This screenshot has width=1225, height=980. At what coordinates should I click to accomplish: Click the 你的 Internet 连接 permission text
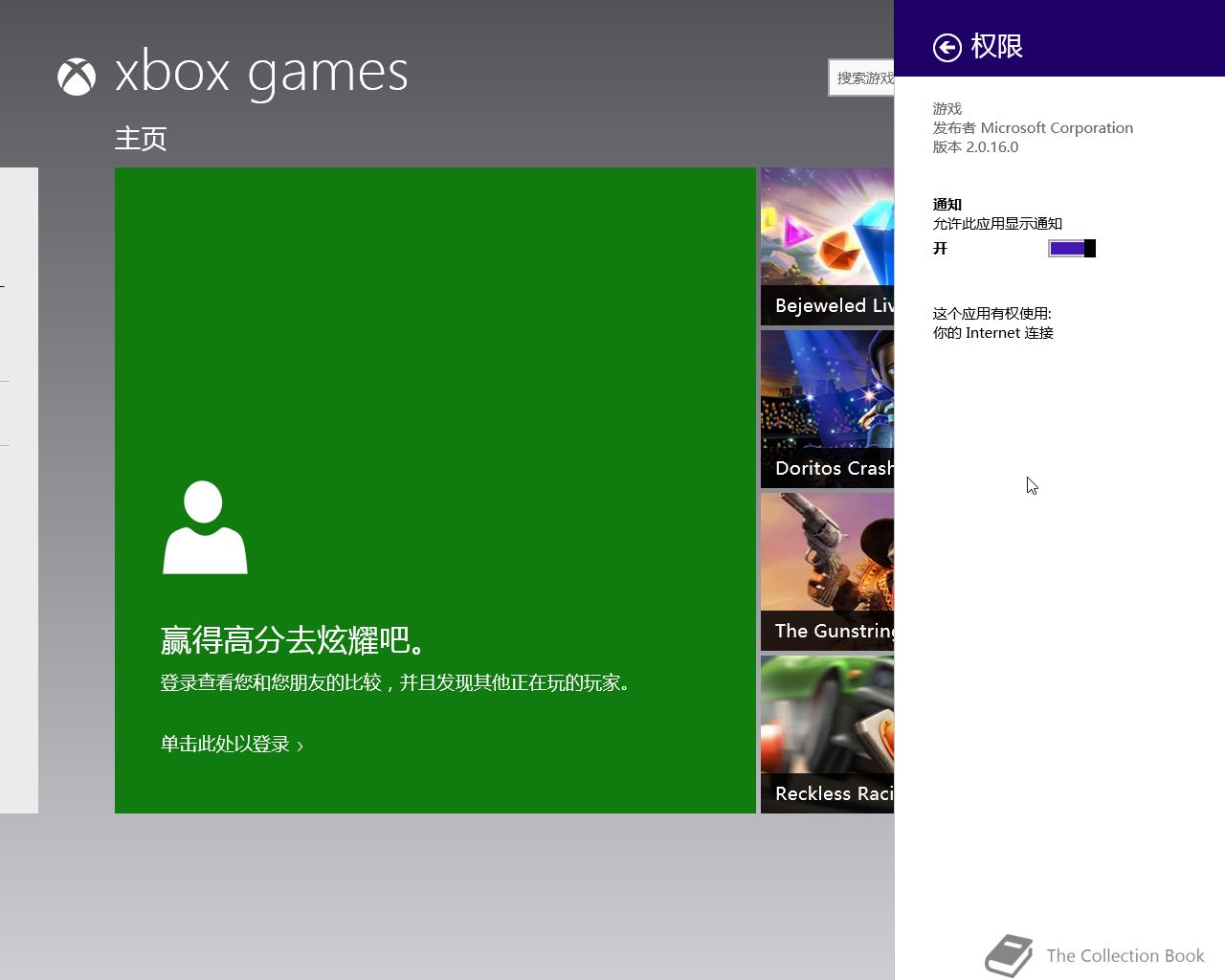coord(992,333)
